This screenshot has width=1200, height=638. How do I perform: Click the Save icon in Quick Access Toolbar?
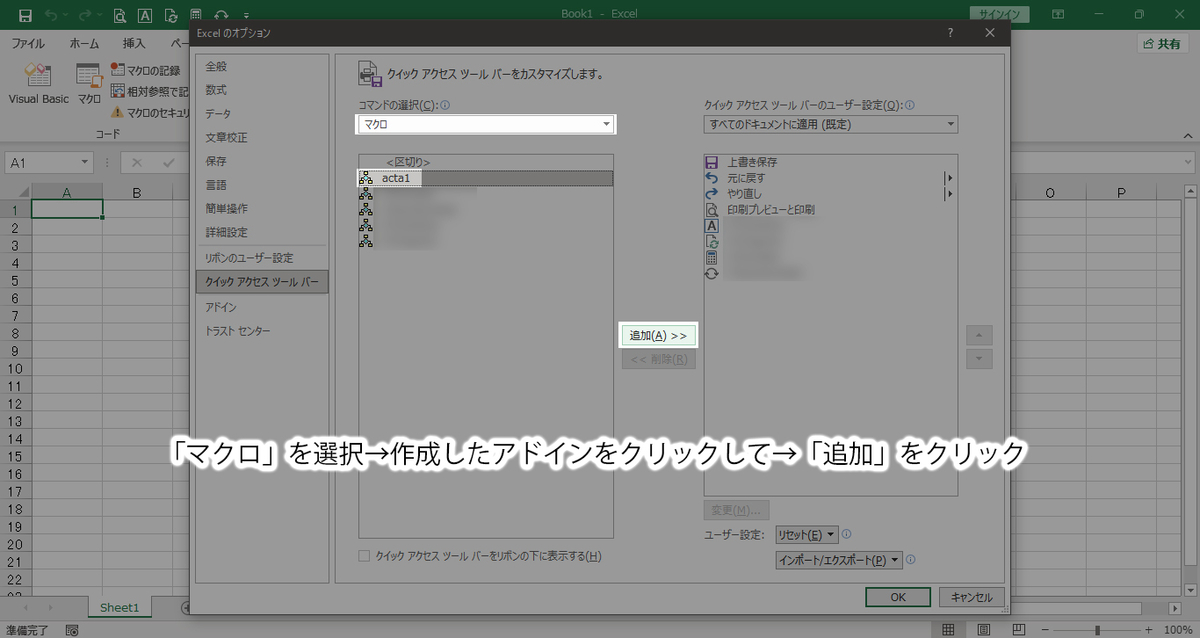[24, 13]
